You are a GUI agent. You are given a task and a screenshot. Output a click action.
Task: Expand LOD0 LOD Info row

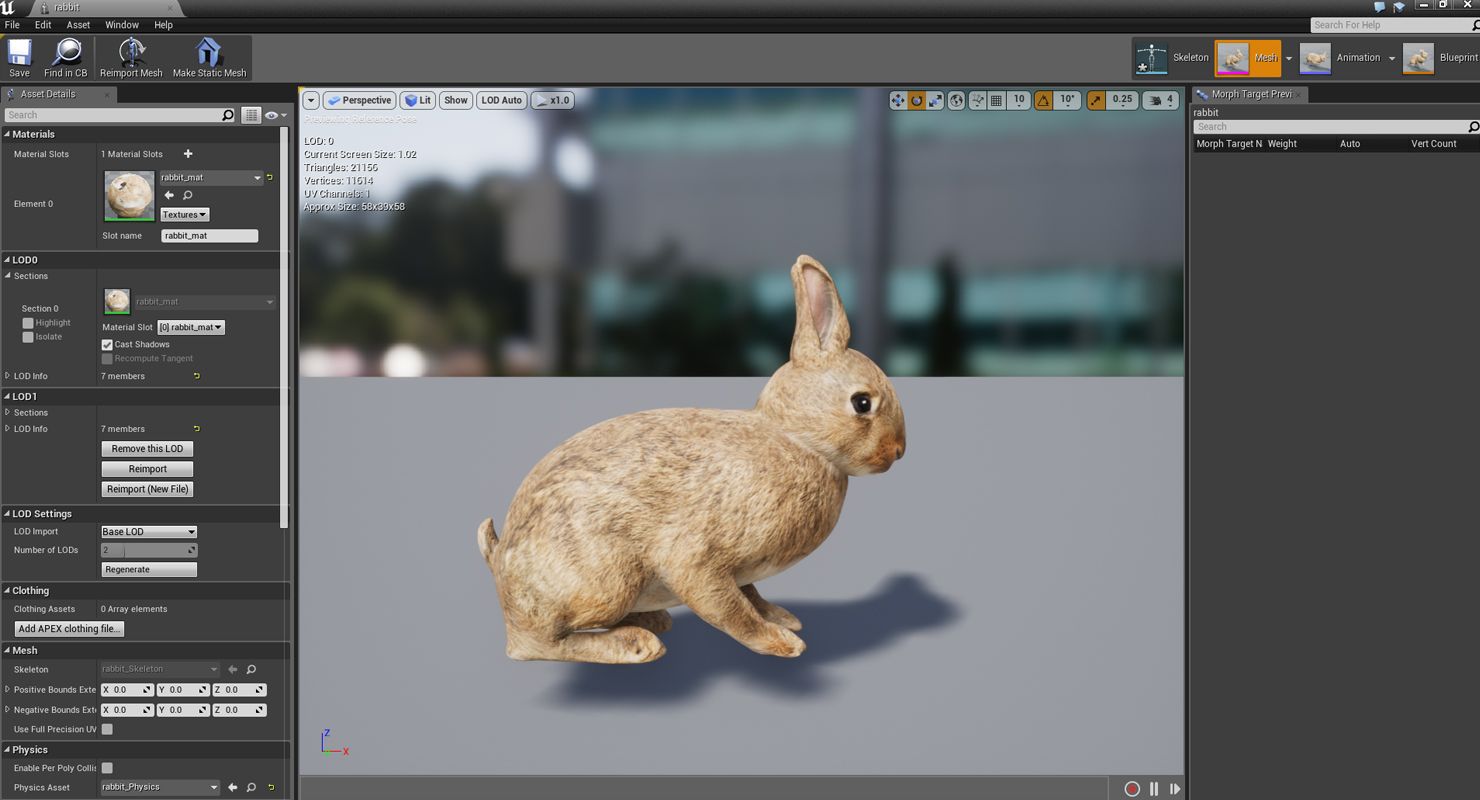pos(8,376)
